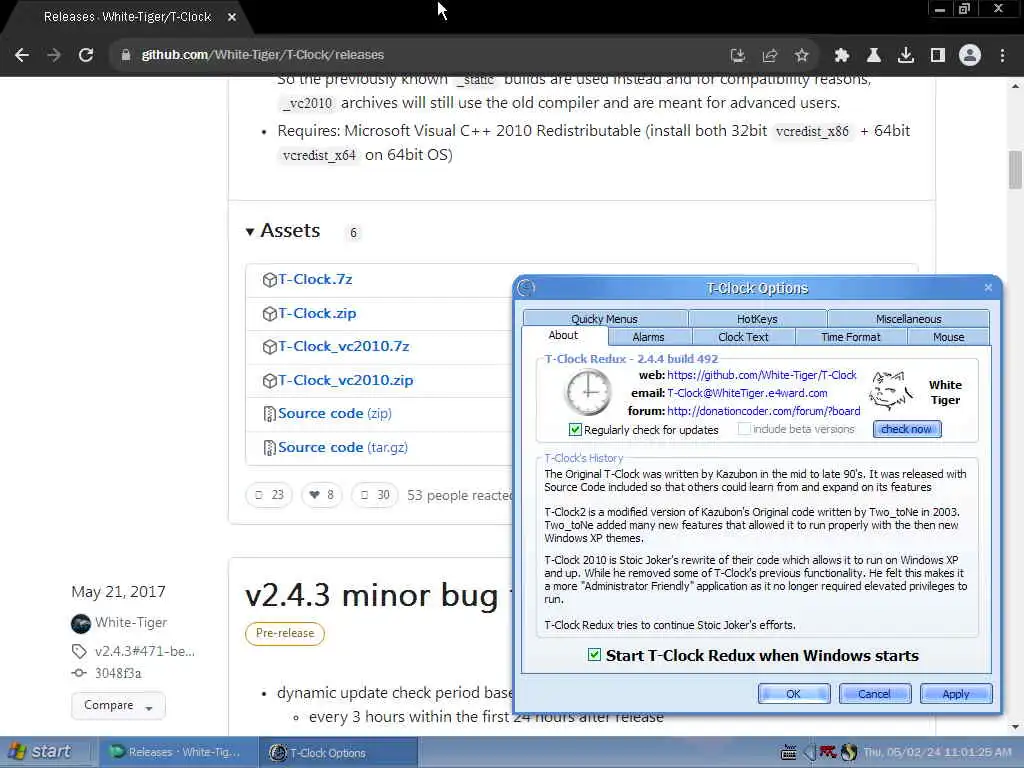Viewport: 1024px width, 768px height.
Task: Click the keyboard icon in system tray
Action: [x=789, y=753]
